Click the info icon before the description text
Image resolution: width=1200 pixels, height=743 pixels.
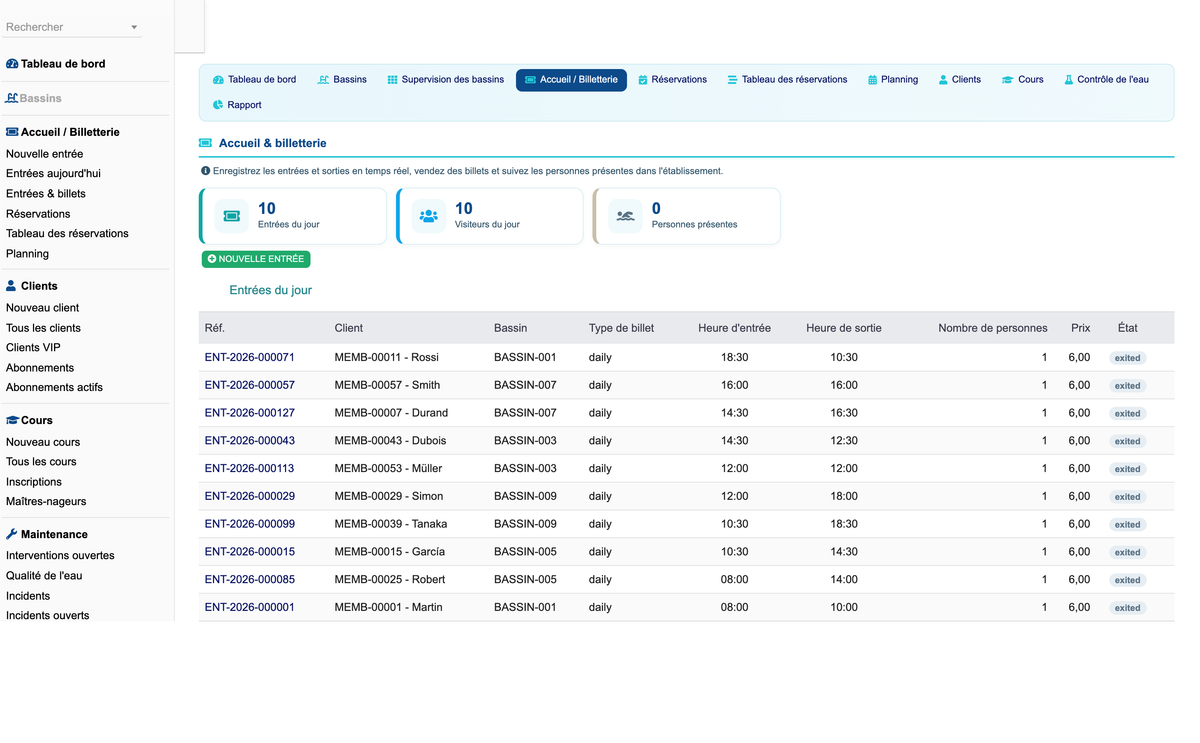pos(205,171)
